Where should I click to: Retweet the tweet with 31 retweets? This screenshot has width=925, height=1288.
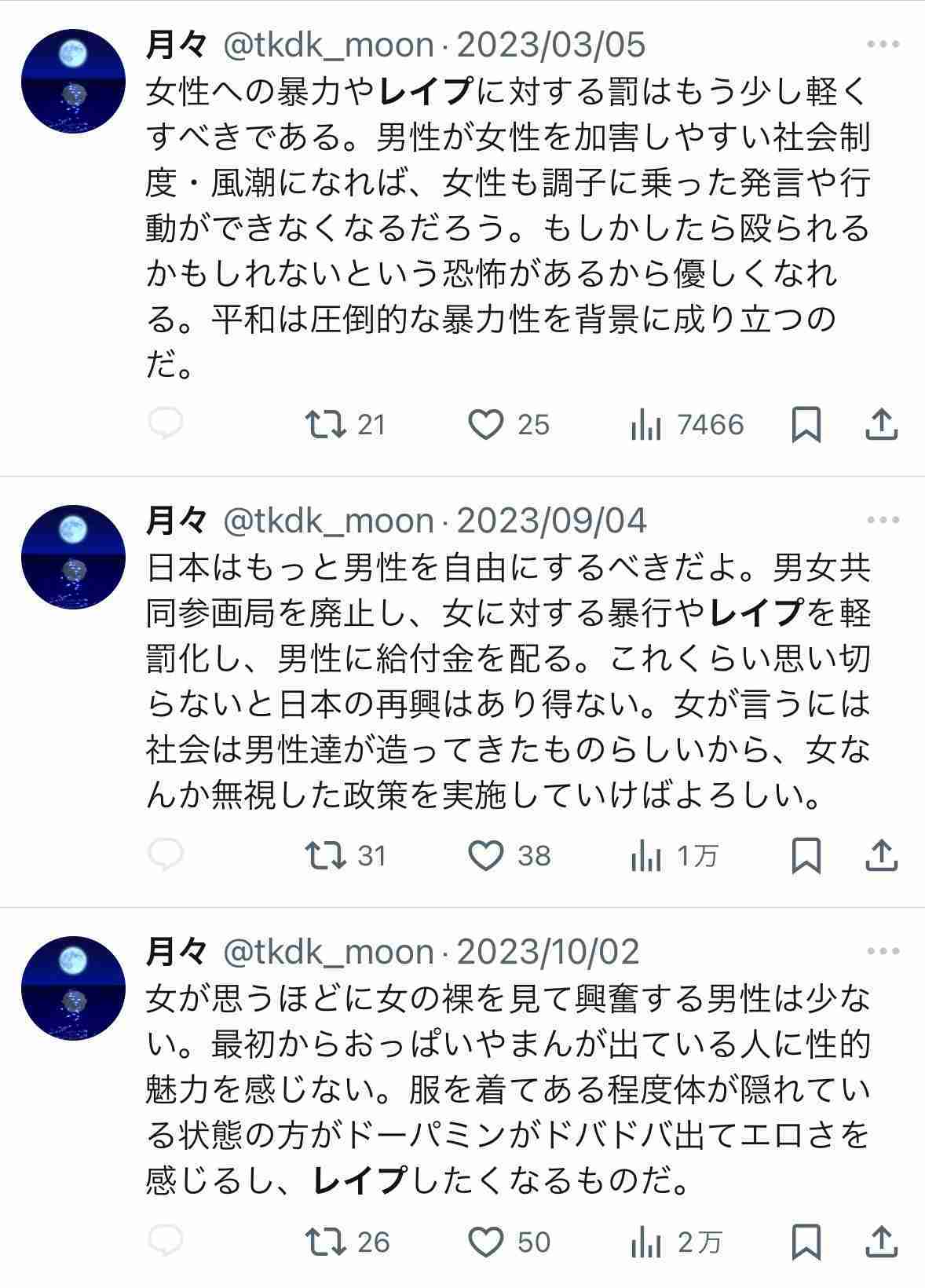point(346,856)
